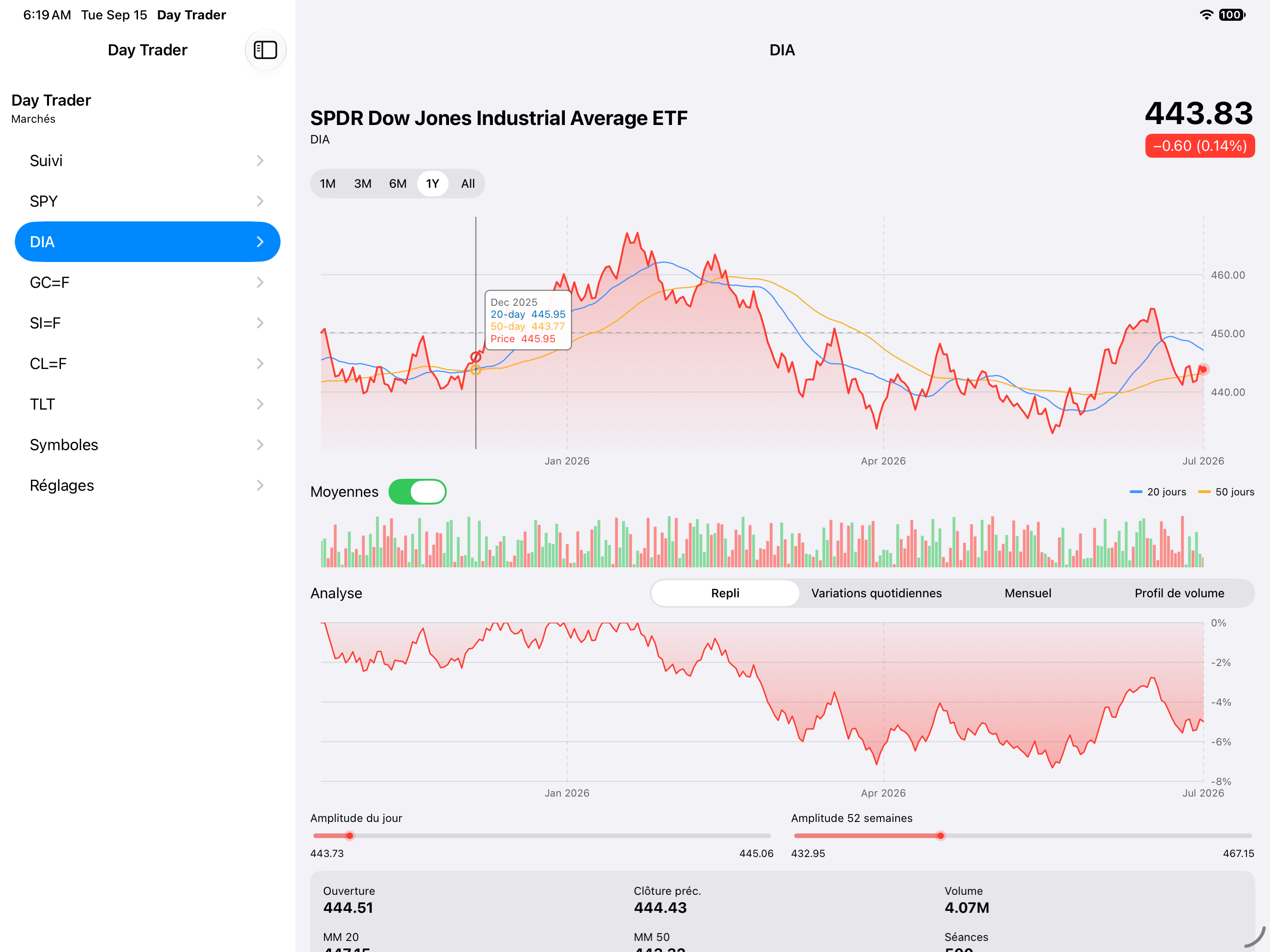Open the CL=F crude futures row
Screen dimensions: 1270x952
point(148,364)
